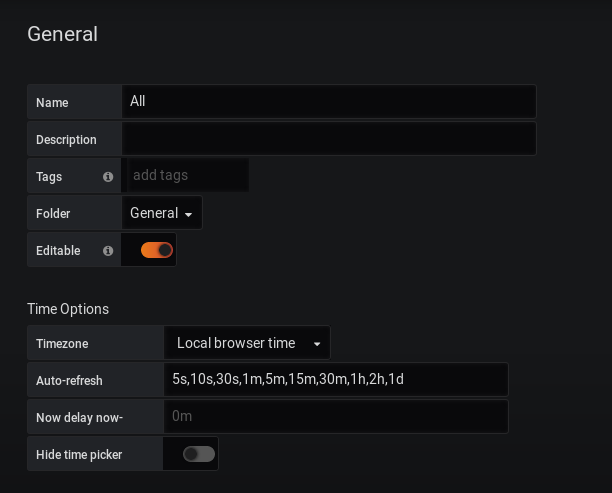Select the Auto-refresh intervals field
Viewport: 612px width, 493px height.
point(336,380)
